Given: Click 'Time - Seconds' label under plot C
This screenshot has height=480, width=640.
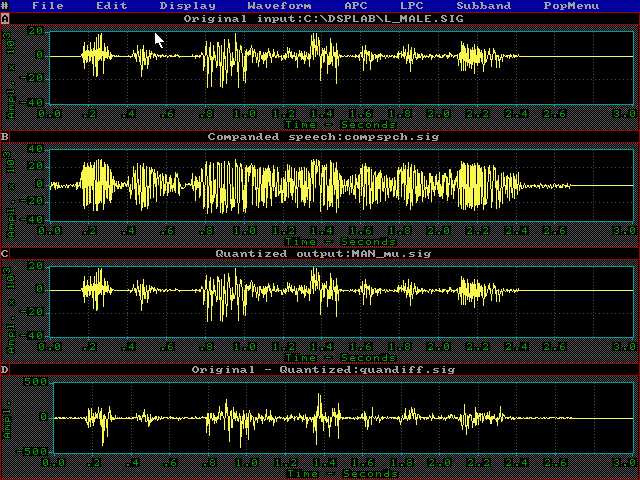Looking at the screenshot, I should pos(340,358).
